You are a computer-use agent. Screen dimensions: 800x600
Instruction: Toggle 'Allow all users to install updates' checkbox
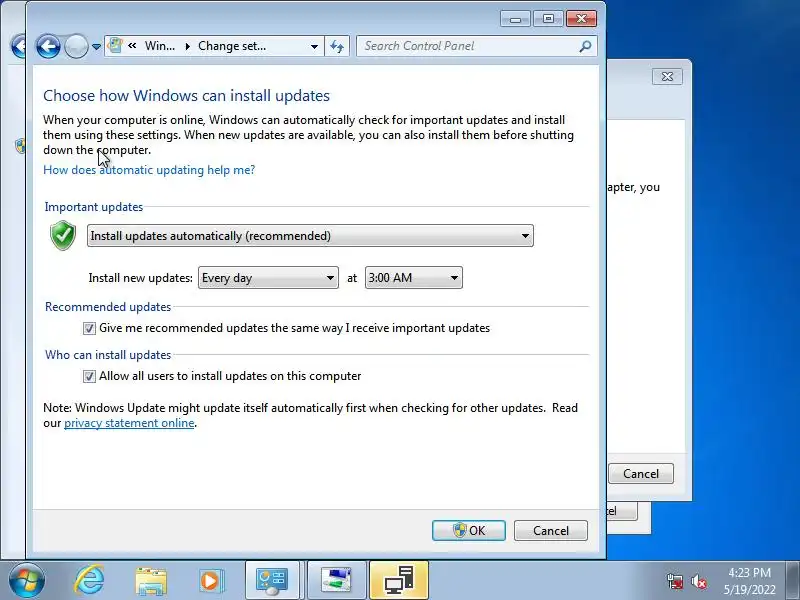click(89, 377)
